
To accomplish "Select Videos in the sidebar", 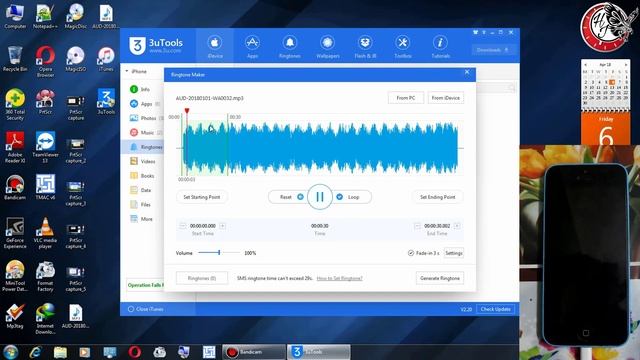I will [143, 161].
